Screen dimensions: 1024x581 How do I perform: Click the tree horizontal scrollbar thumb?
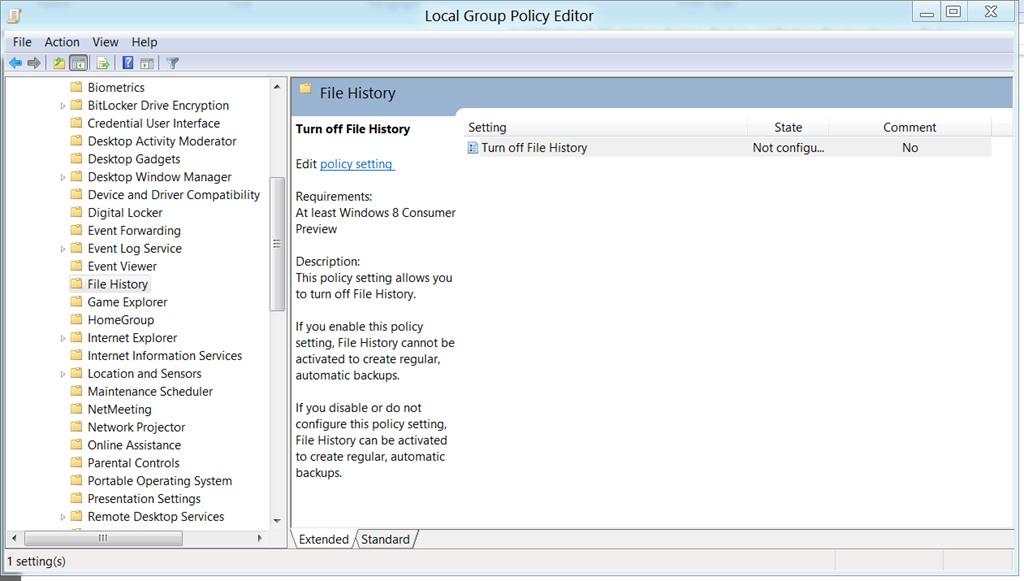point(103,538)
